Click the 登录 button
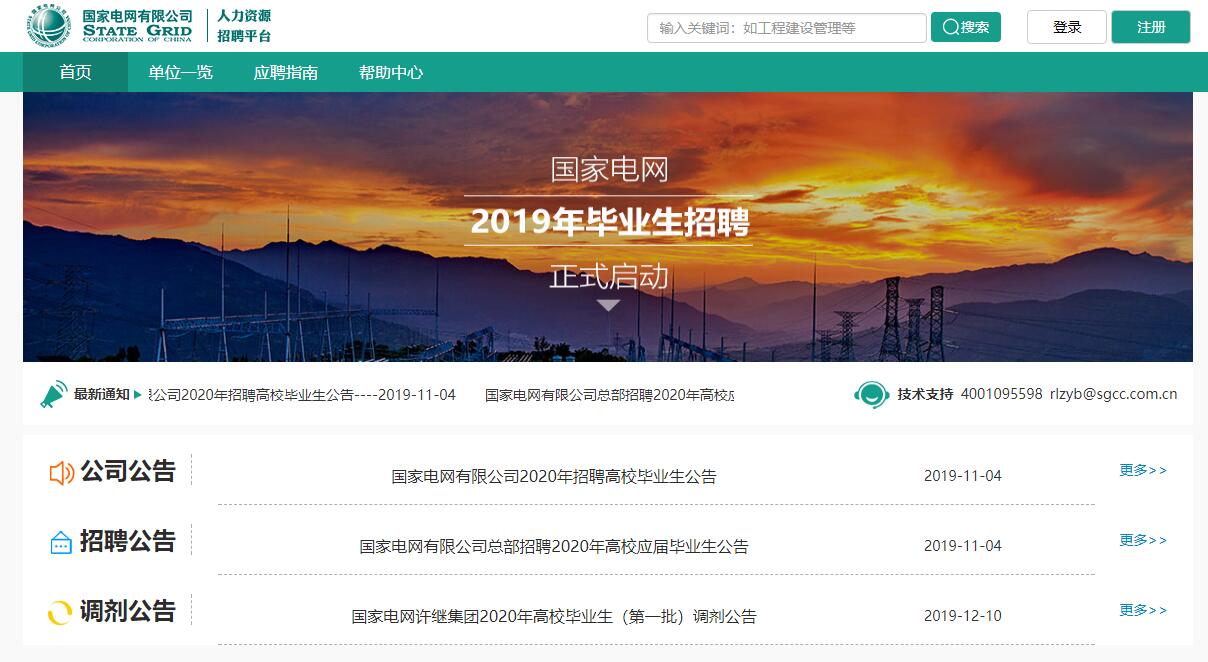 pyautogui.click(x=1067, y=27)
